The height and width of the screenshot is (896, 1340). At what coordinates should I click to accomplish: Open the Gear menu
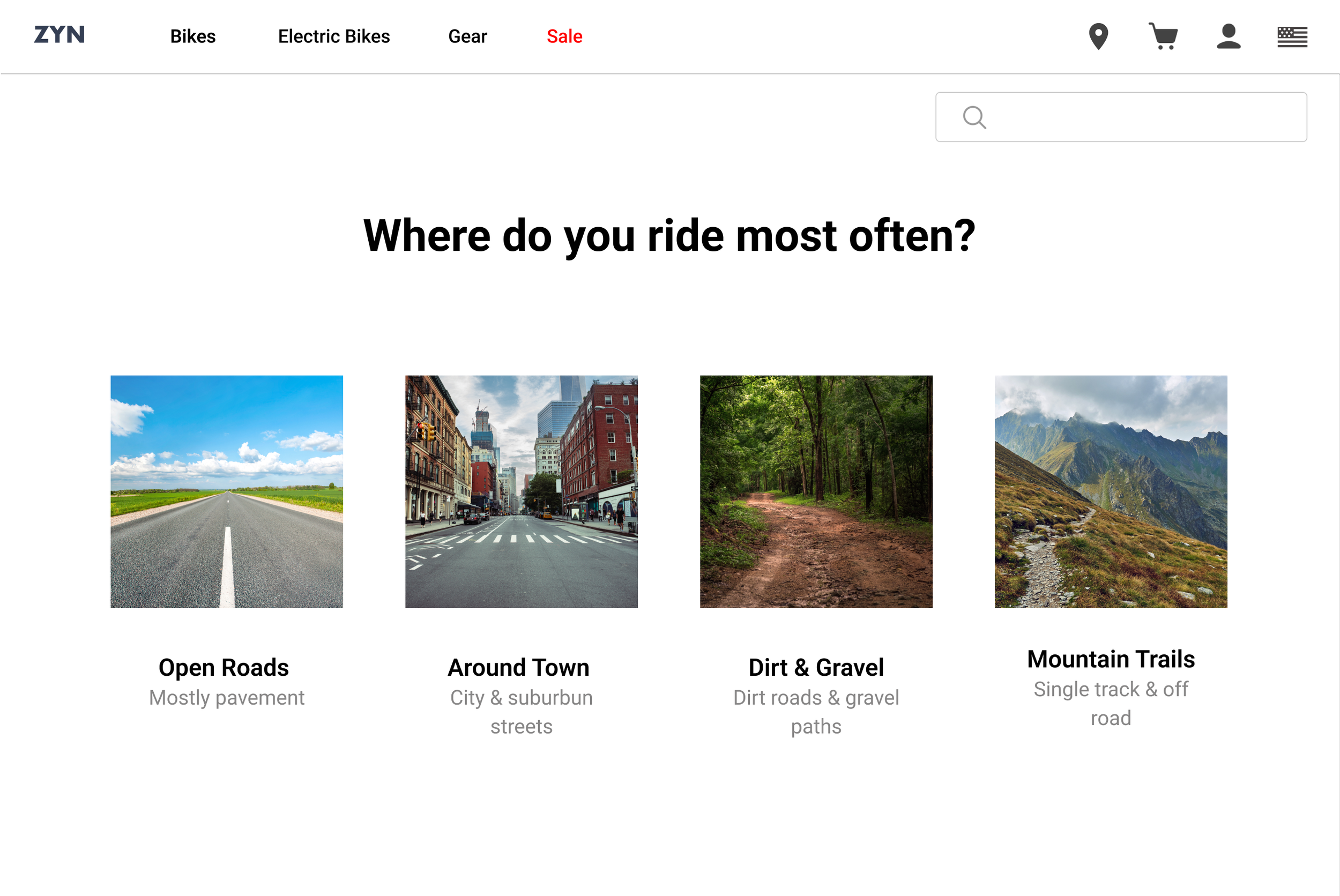[467, 36]
